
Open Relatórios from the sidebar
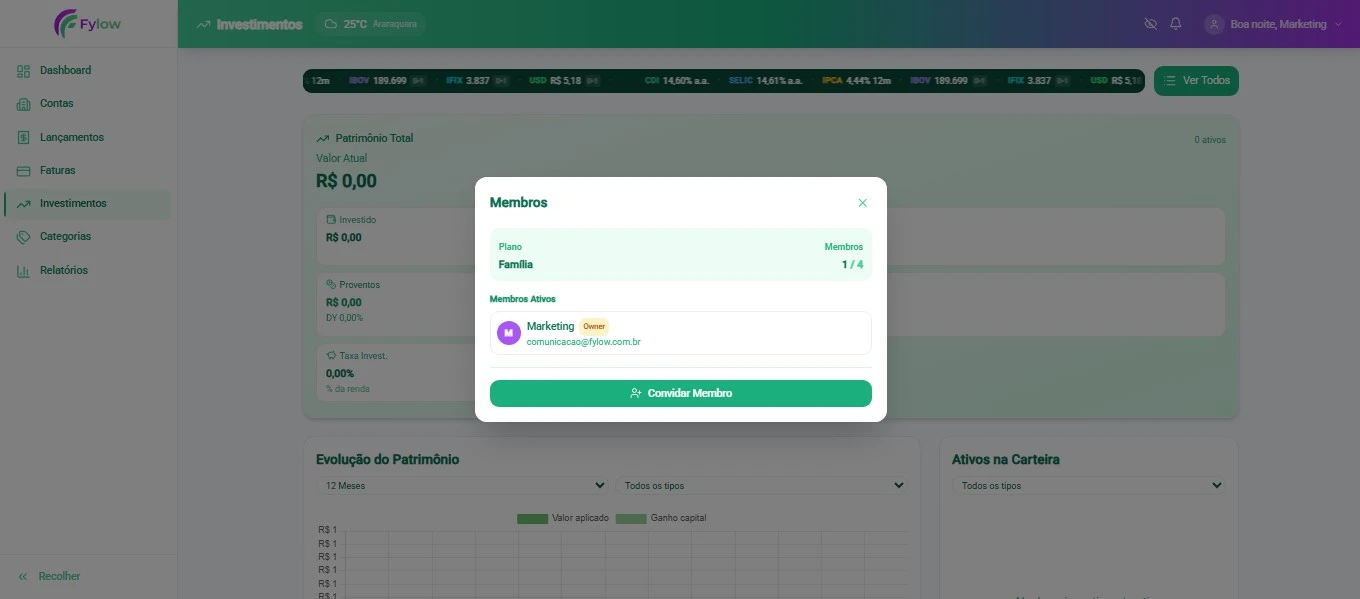pos(64,271)
